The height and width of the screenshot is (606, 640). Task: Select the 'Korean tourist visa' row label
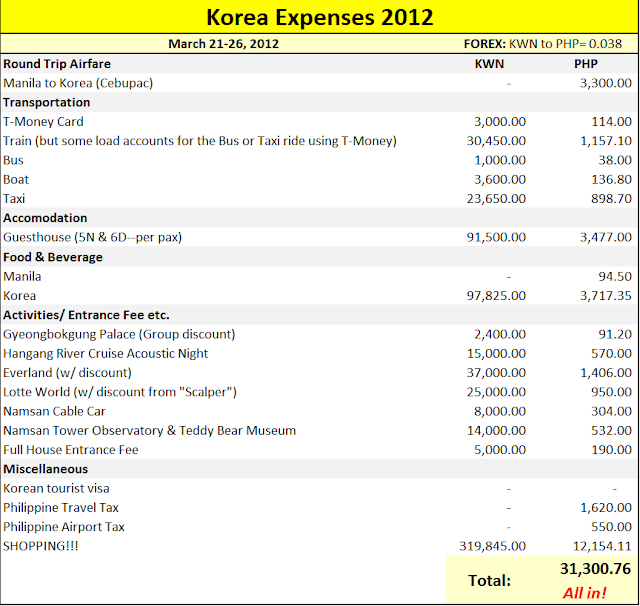point(56,488)
